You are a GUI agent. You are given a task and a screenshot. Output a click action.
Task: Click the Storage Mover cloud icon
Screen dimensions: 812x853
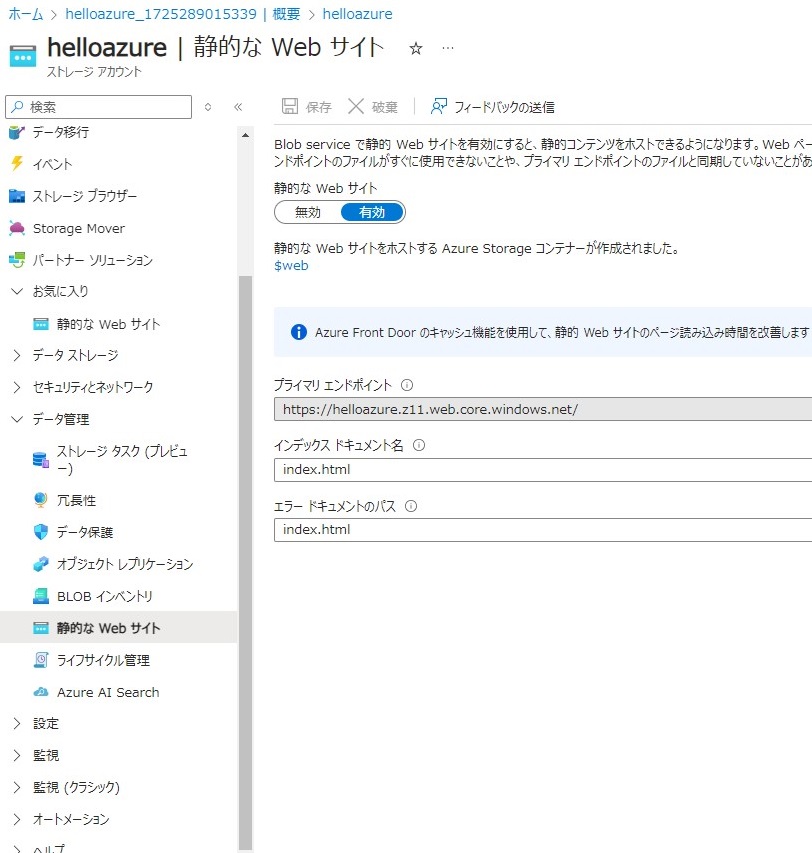17,228
